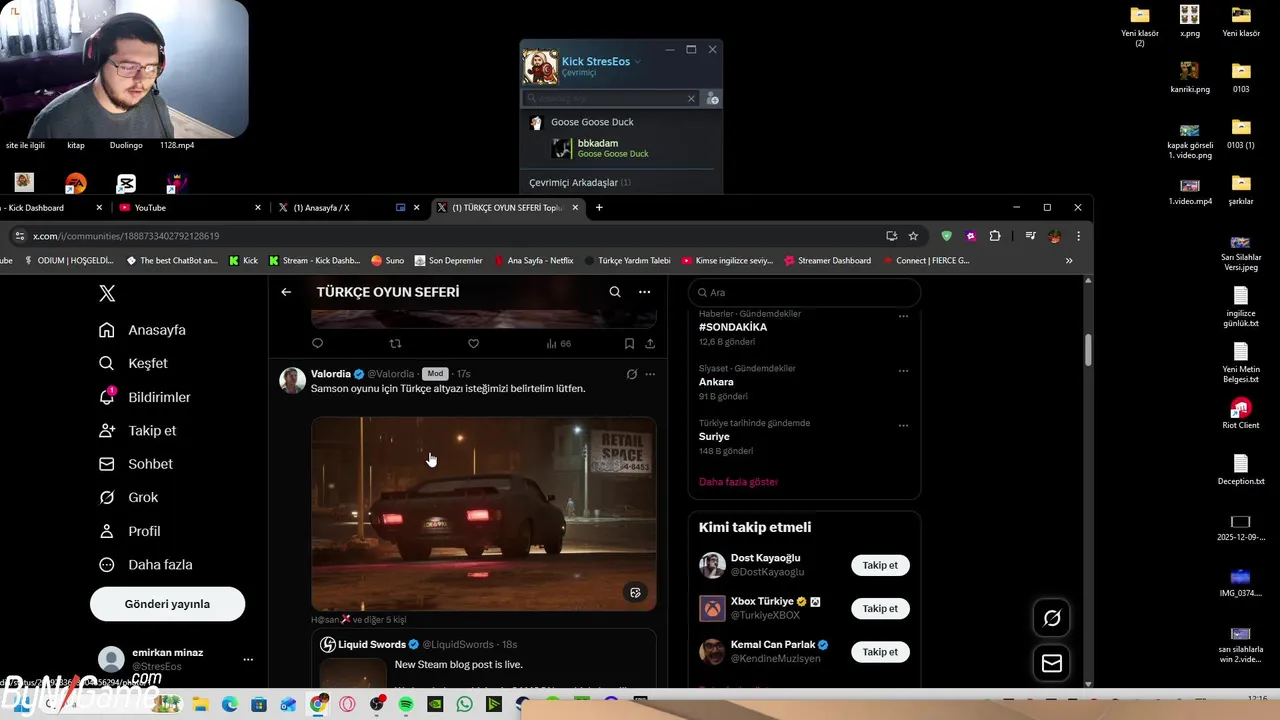Open Valordia post three-dot menu
1280x720 pixels.
click(650, 374)
